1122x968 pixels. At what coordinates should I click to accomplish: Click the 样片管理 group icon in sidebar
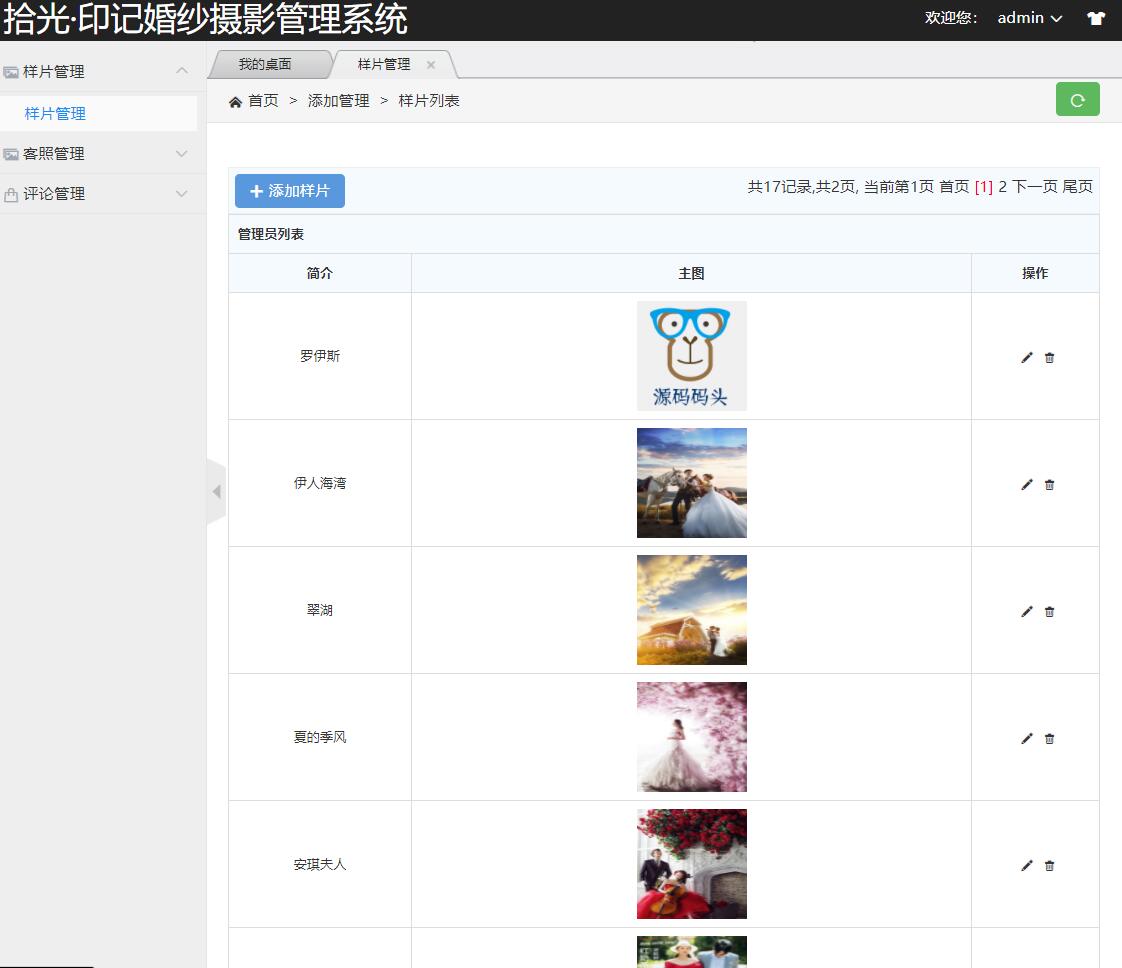click(x=11, y=72)
